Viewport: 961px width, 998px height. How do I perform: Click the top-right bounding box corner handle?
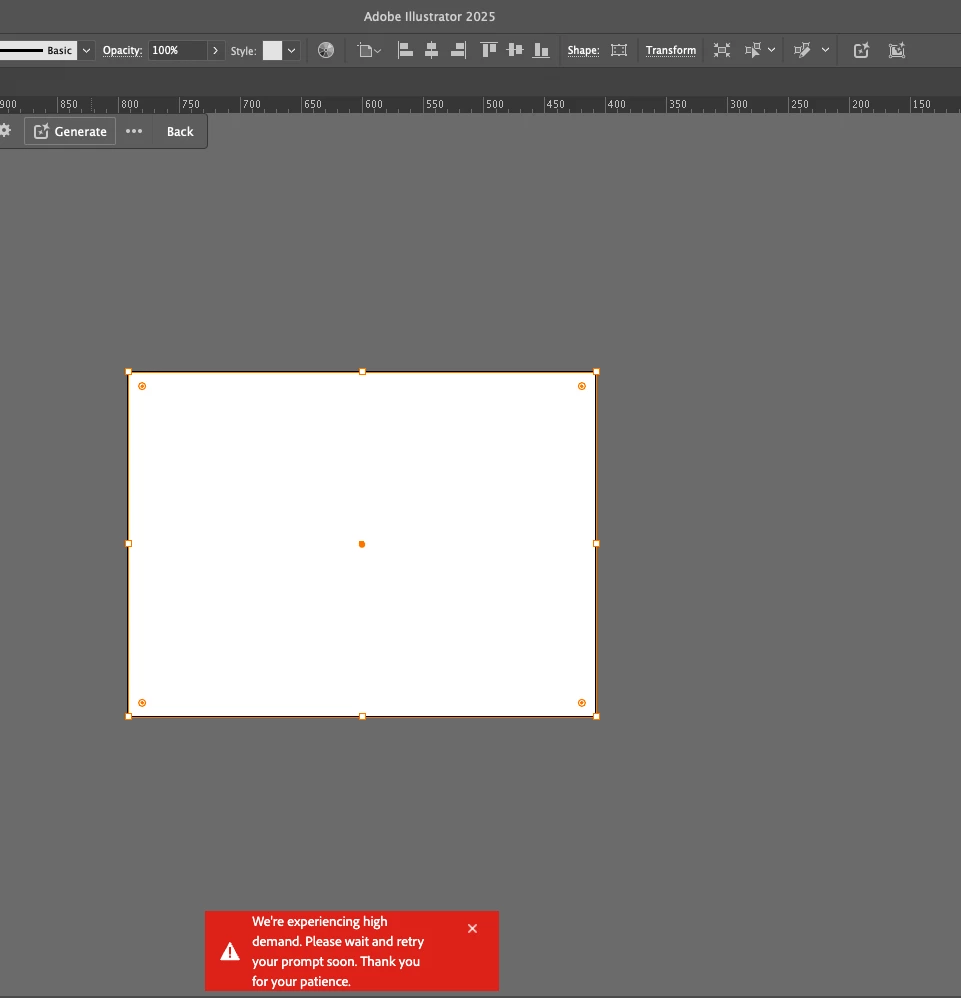[x=596, y=372]
